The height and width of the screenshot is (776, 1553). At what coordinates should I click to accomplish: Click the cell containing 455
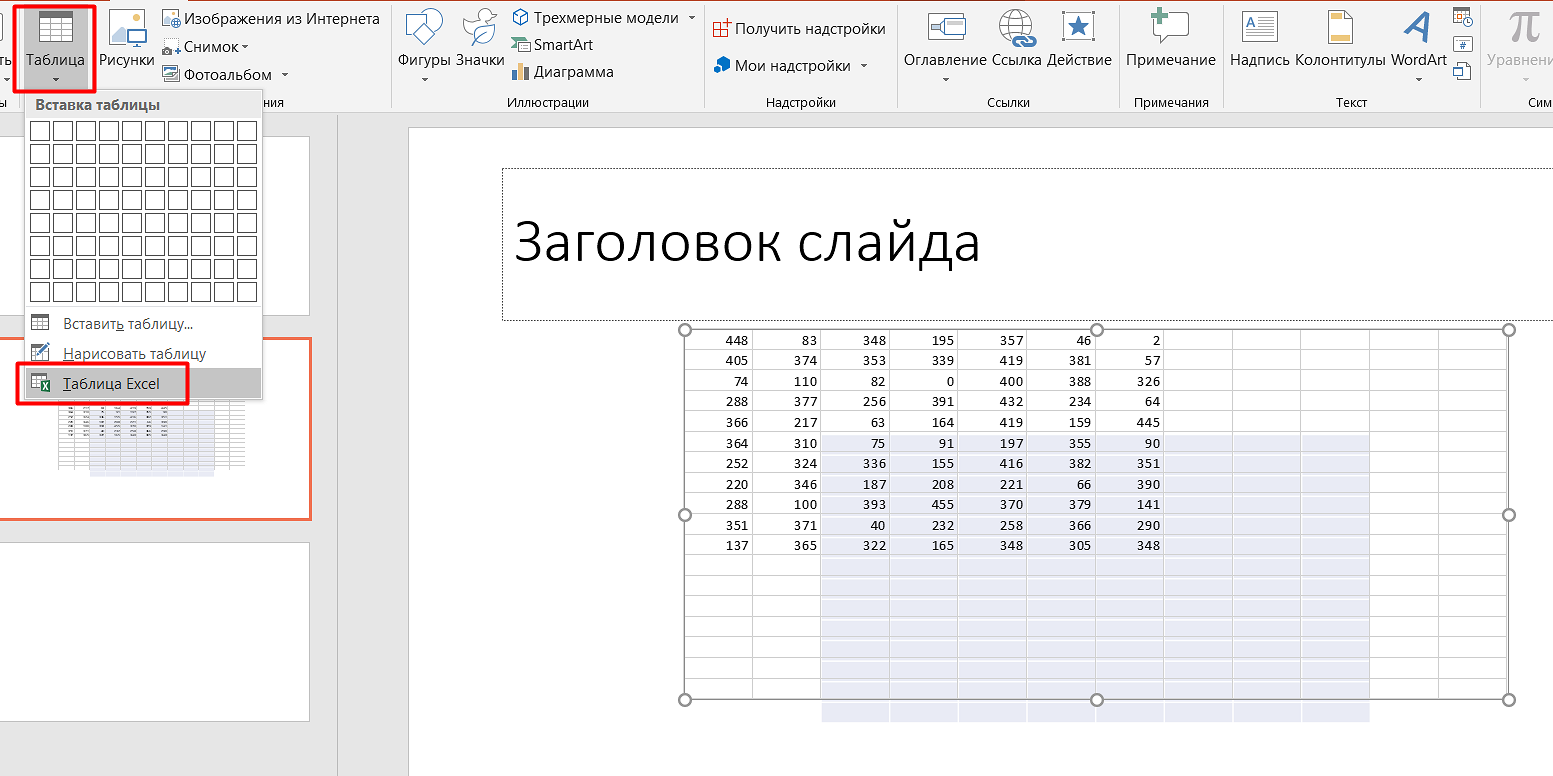924,505
